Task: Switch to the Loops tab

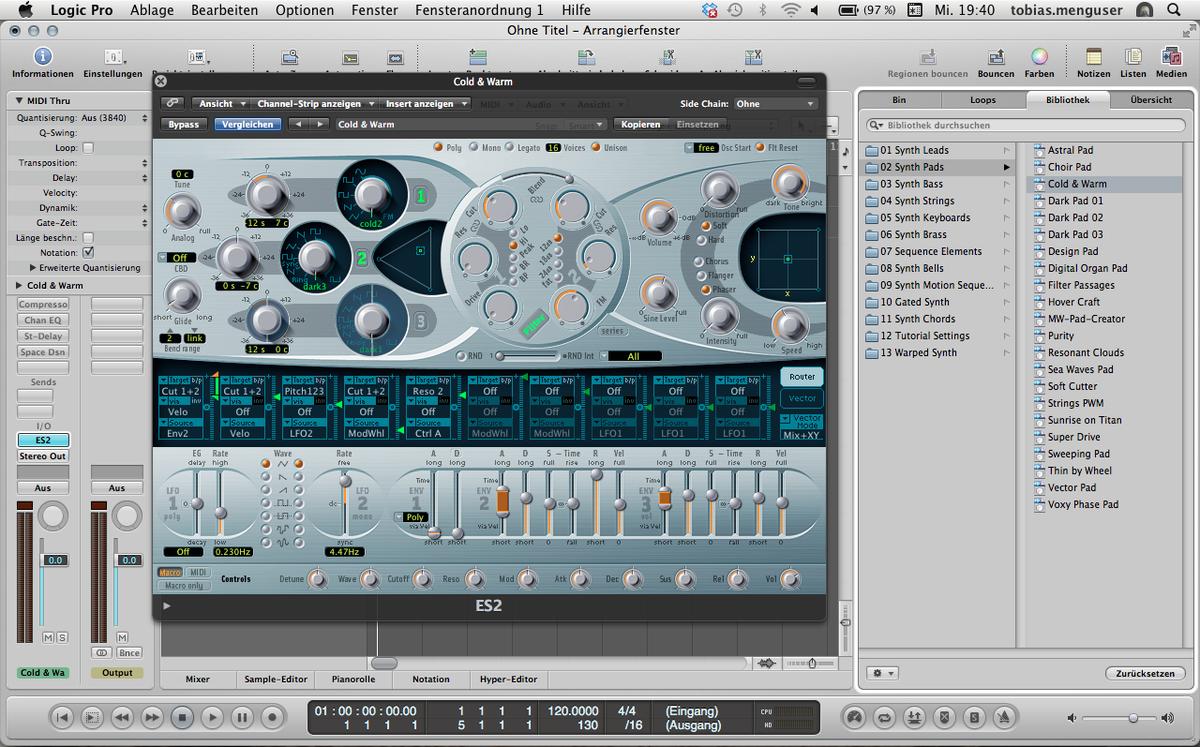Action: [983, 100]
